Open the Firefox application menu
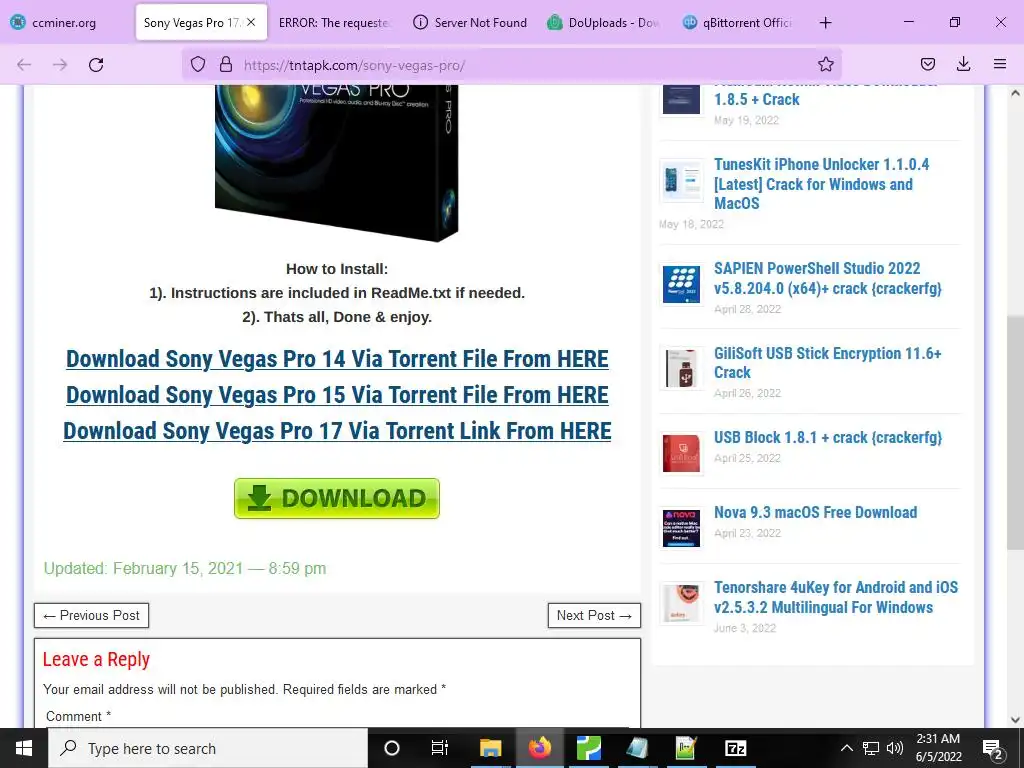This screenshot has width=1024, height=768. tap(1000, 64)
